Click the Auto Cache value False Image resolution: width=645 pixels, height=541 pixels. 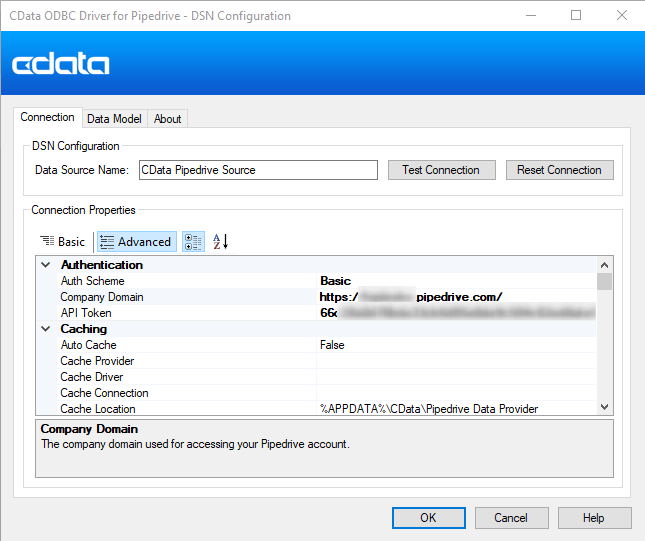pos(332,345)
